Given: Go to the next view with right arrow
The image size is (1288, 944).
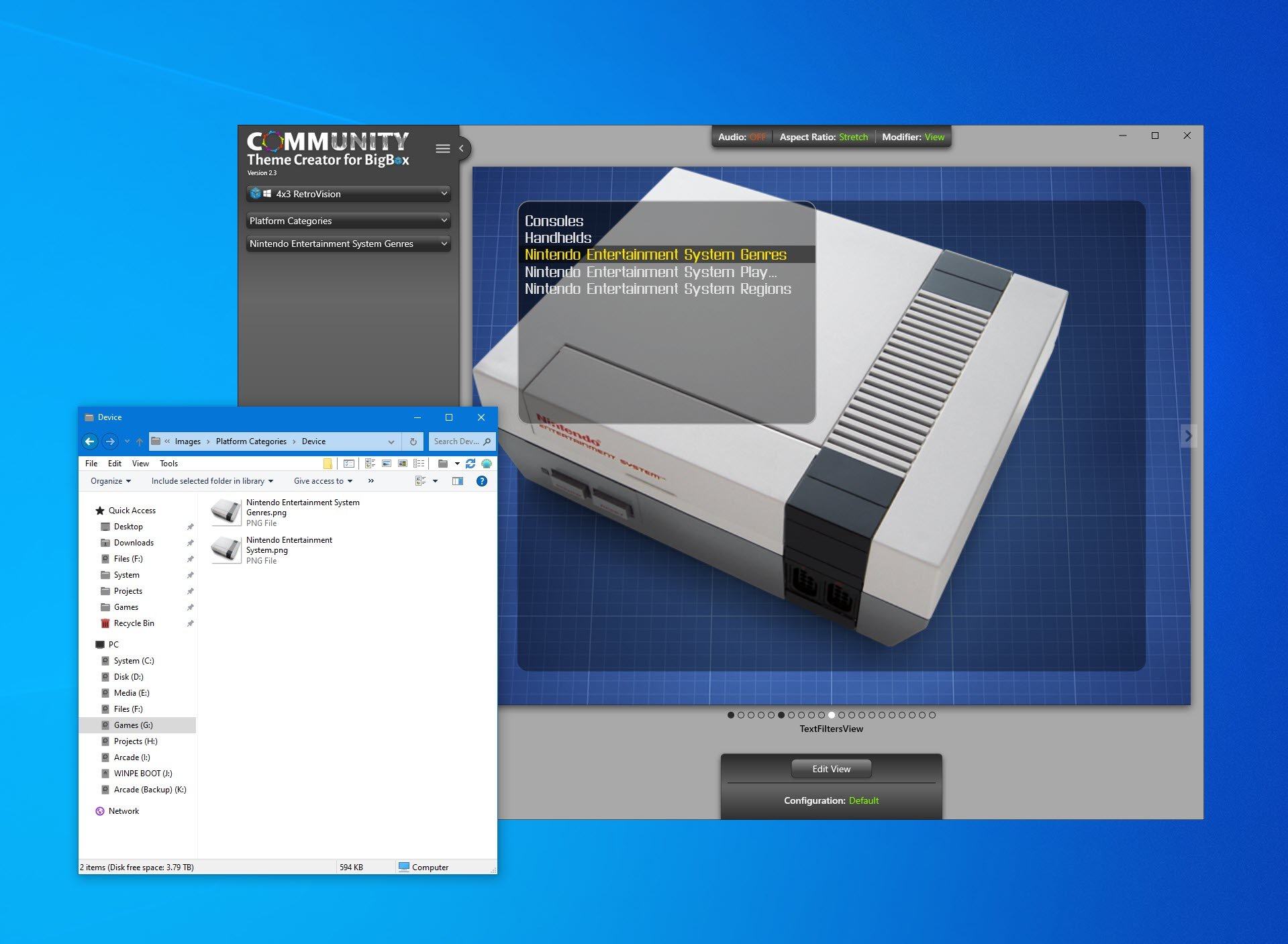Looking at the screenshot, I should [1187, 435].
